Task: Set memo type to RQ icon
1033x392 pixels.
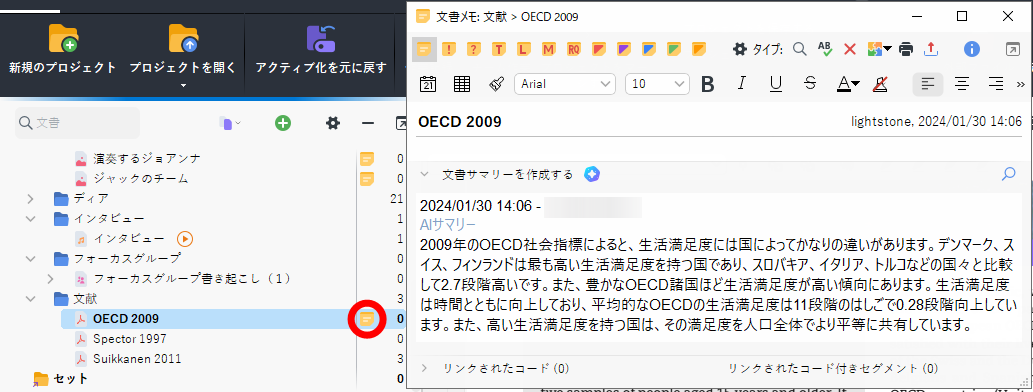Action: 574,49
